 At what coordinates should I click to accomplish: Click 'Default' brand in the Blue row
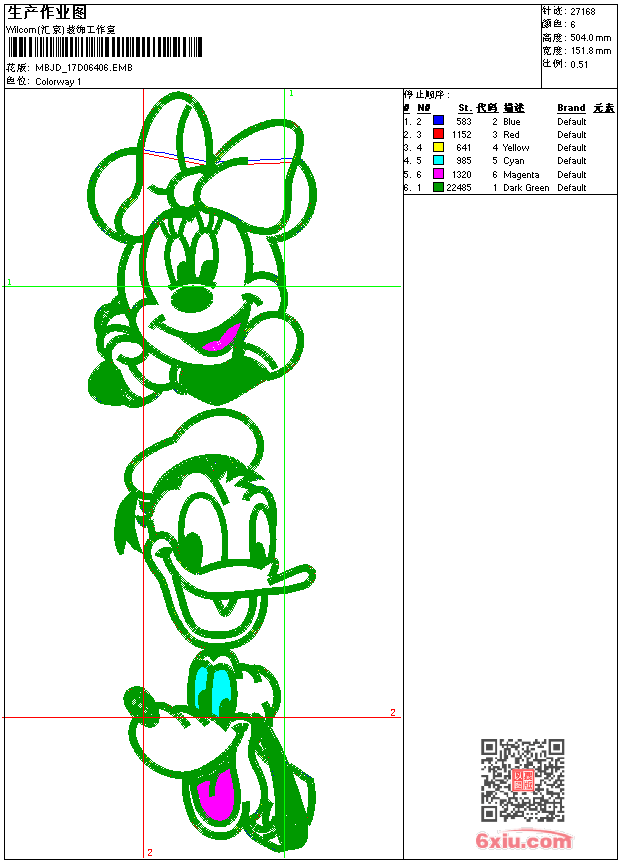tap(572, 122)
